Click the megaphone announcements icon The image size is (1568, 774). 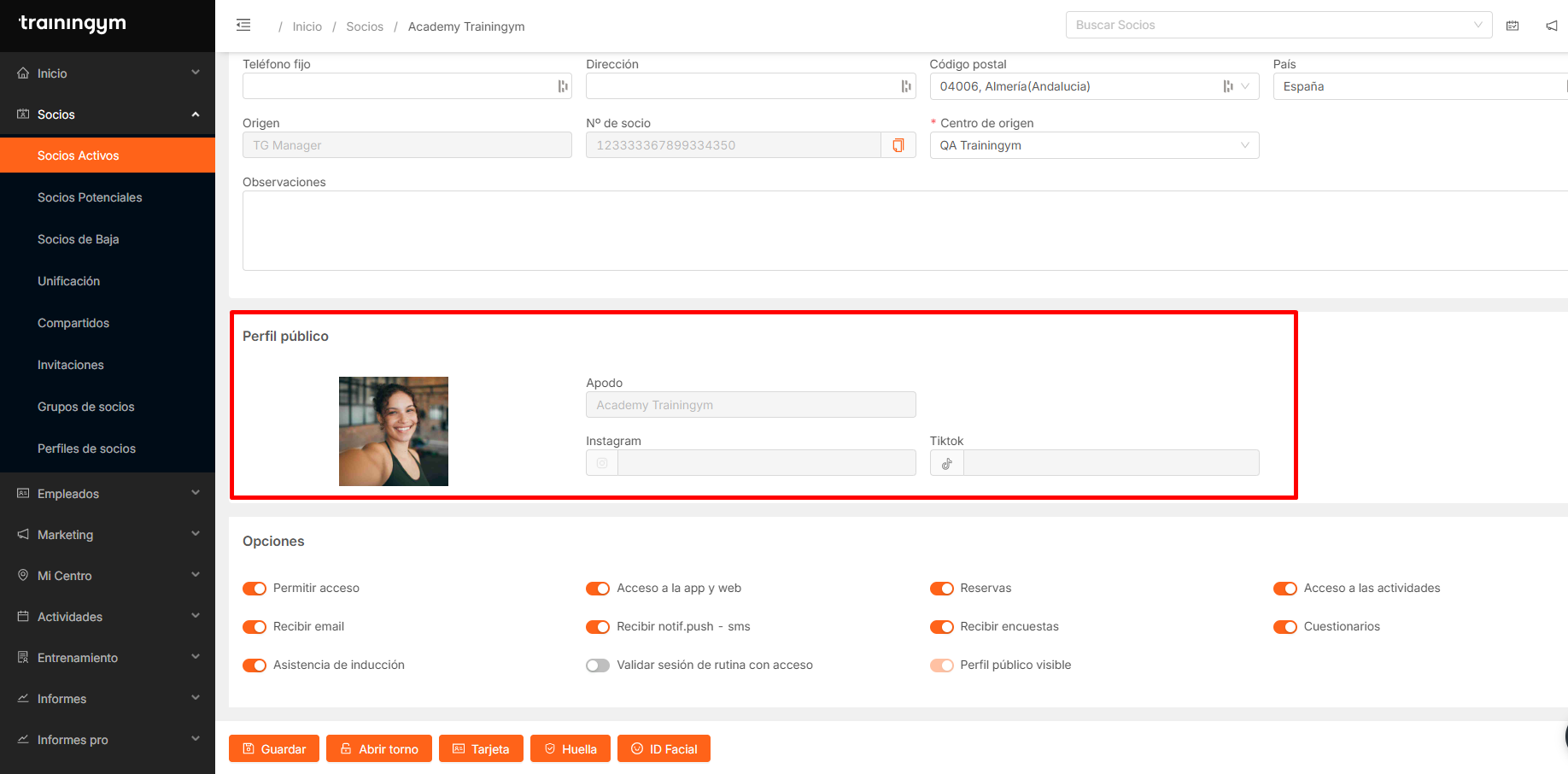1551,26
